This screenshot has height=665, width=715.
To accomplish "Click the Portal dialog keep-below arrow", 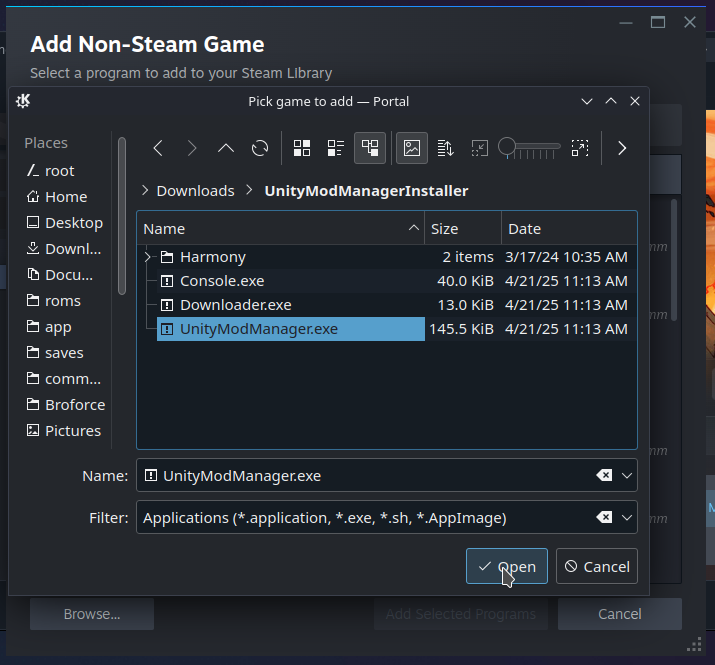I will [587, 101].
